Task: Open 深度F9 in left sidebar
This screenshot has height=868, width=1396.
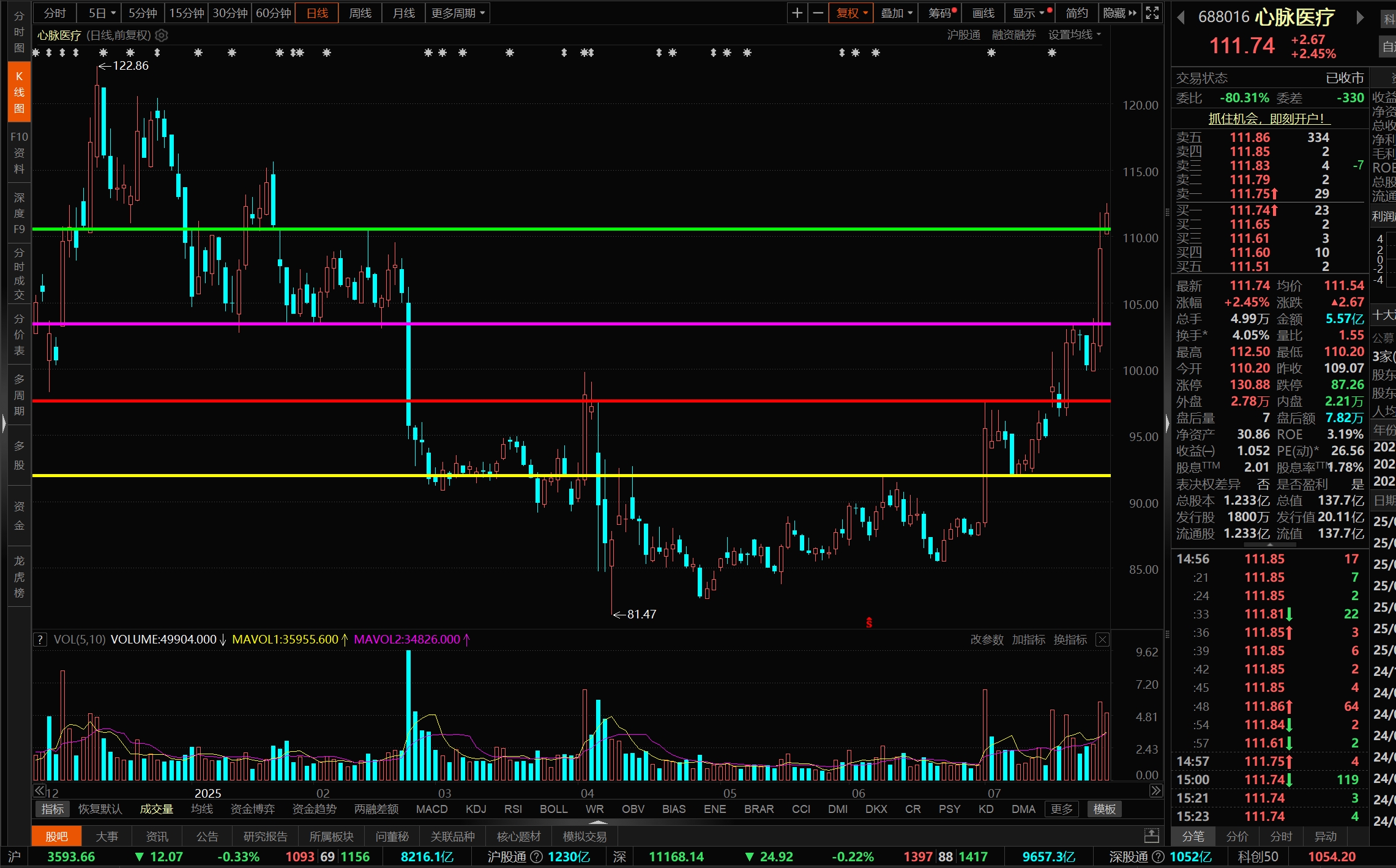Action: coord(19,213)
